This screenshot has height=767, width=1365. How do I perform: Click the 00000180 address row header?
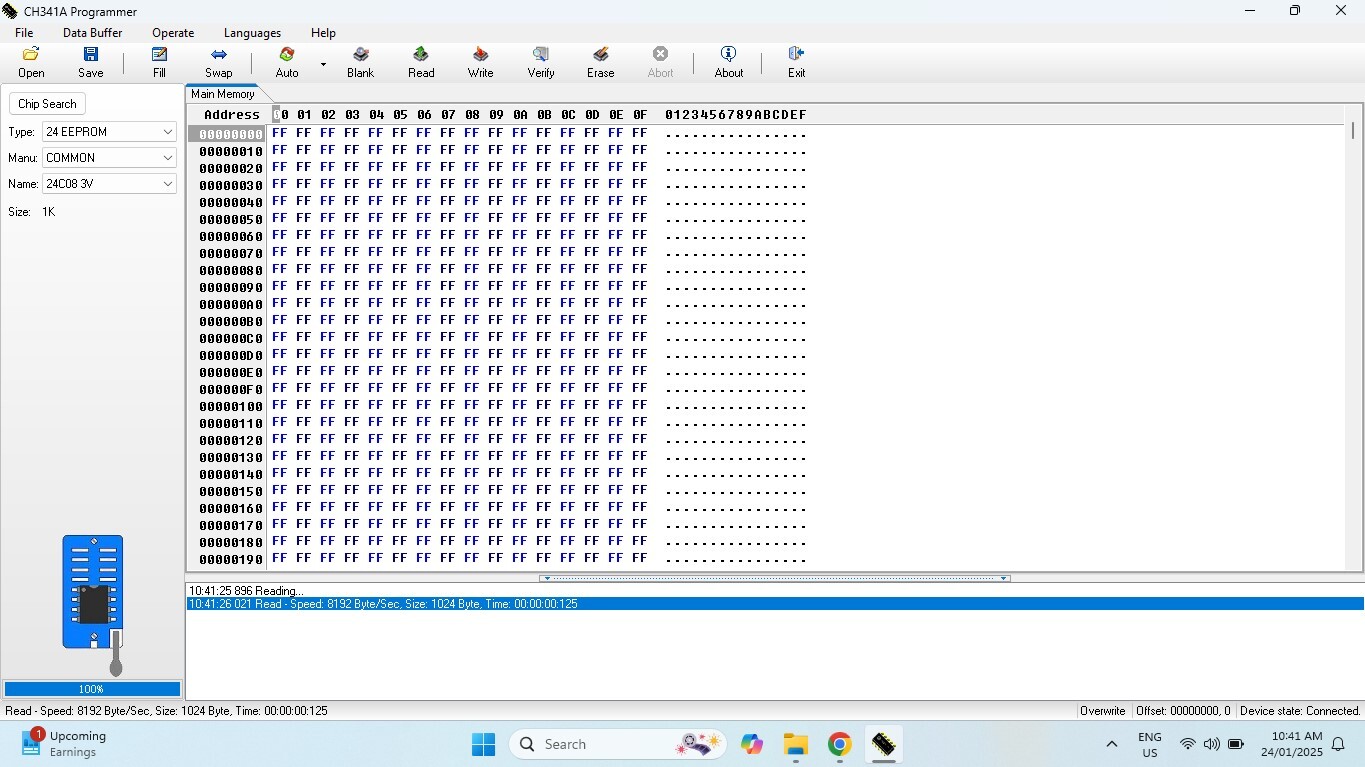click(230, 542)
